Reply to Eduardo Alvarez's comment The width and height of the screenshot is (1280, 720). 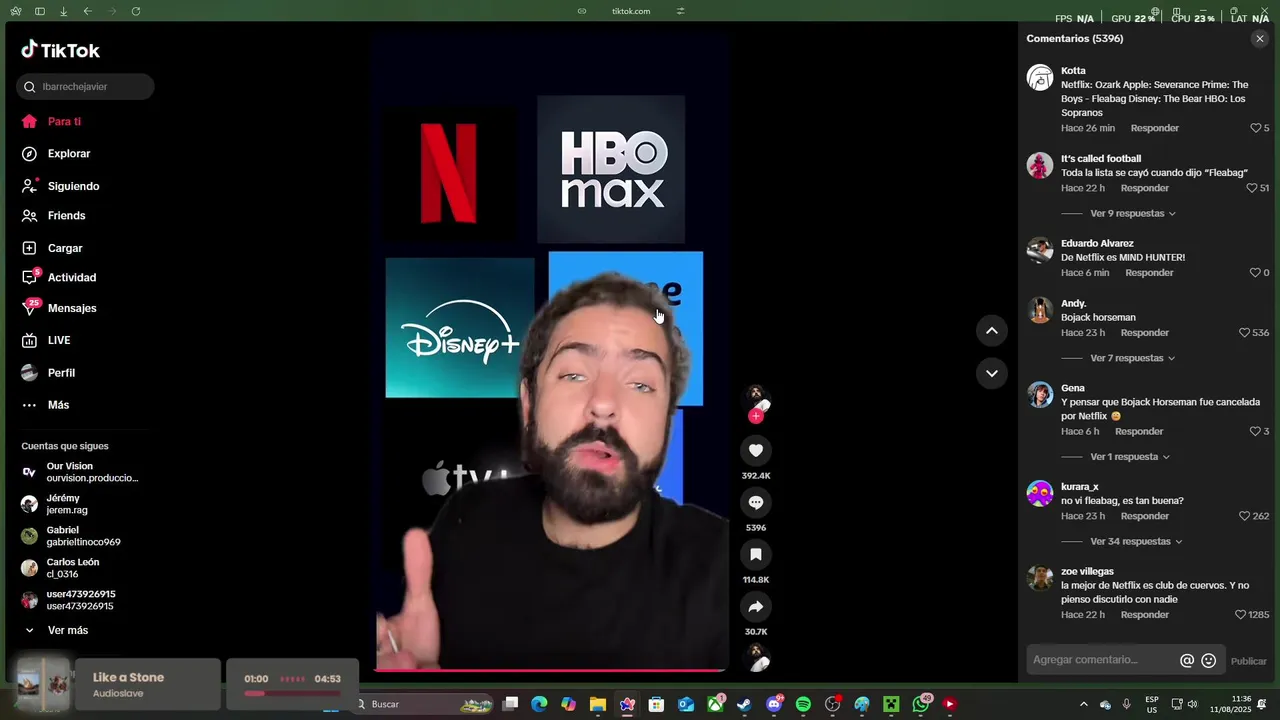[1149, 273]
